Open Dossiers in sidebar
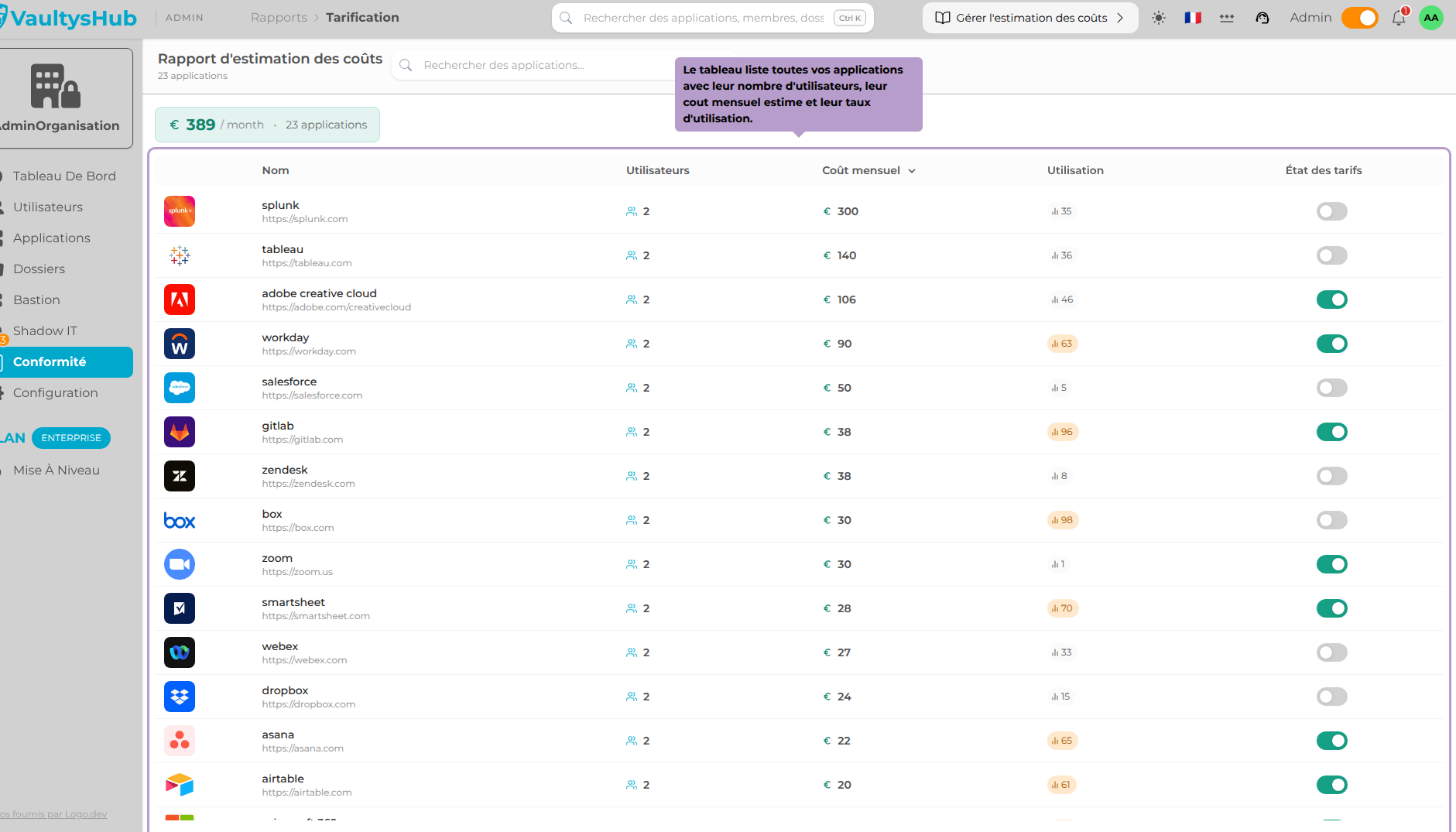 coord(39,269)
